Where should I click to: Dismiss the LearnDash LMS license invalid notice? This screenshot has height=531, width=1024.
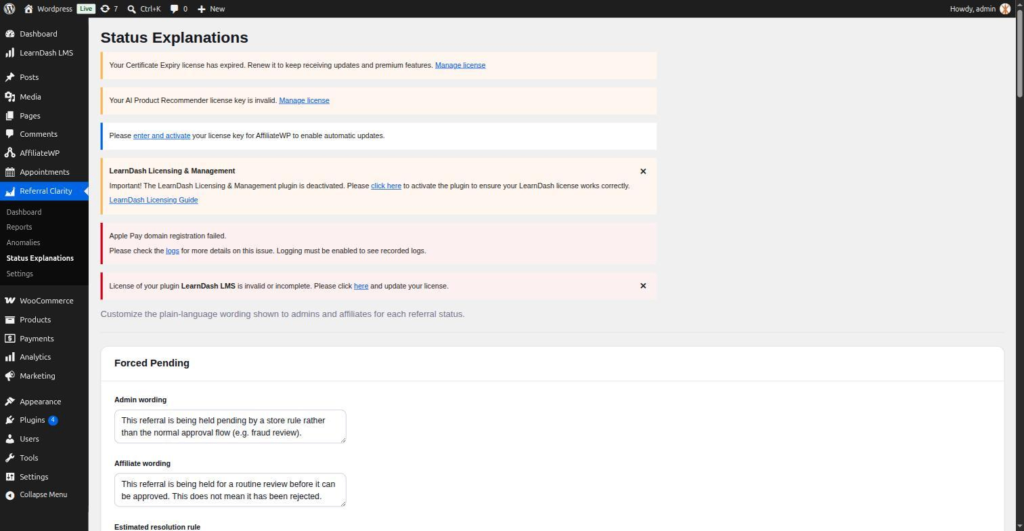pyautogui.click(x=643, y=286)
